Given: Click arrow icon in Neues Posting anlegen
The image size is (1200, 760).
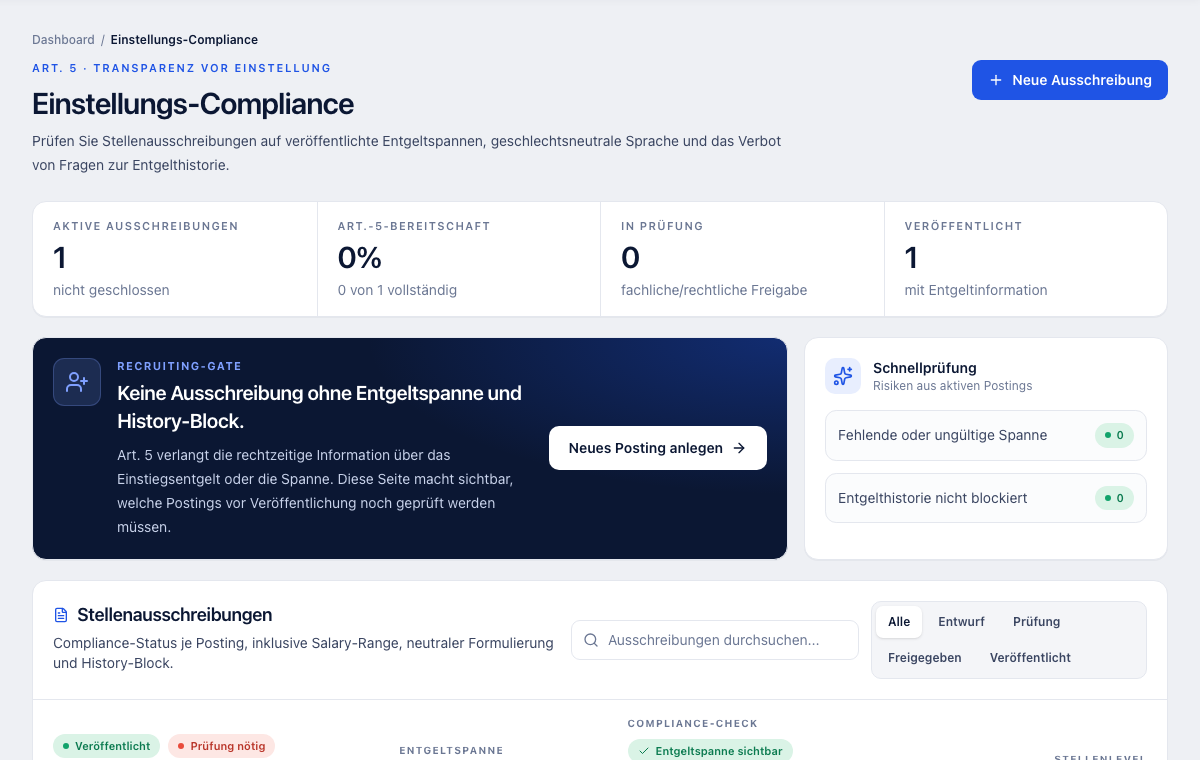Looking at the screenshot, I should [x=740, y=448].
